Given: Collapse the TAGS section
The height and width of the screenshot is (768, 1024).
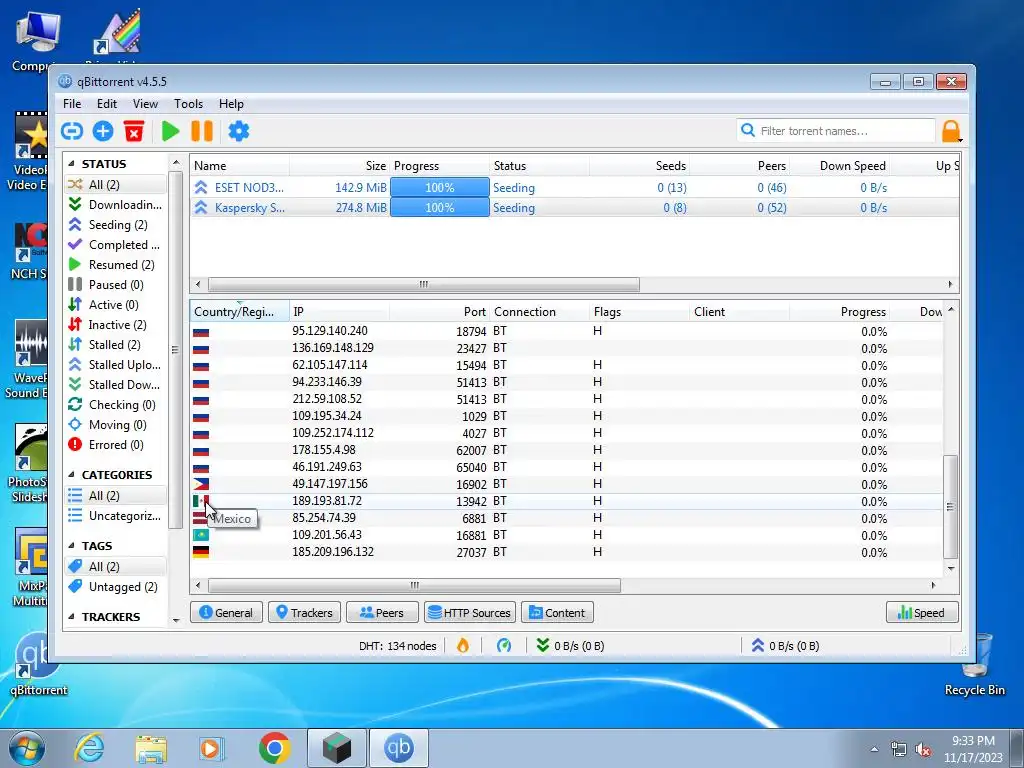Looking at the screenshot, I should [71, 546].
